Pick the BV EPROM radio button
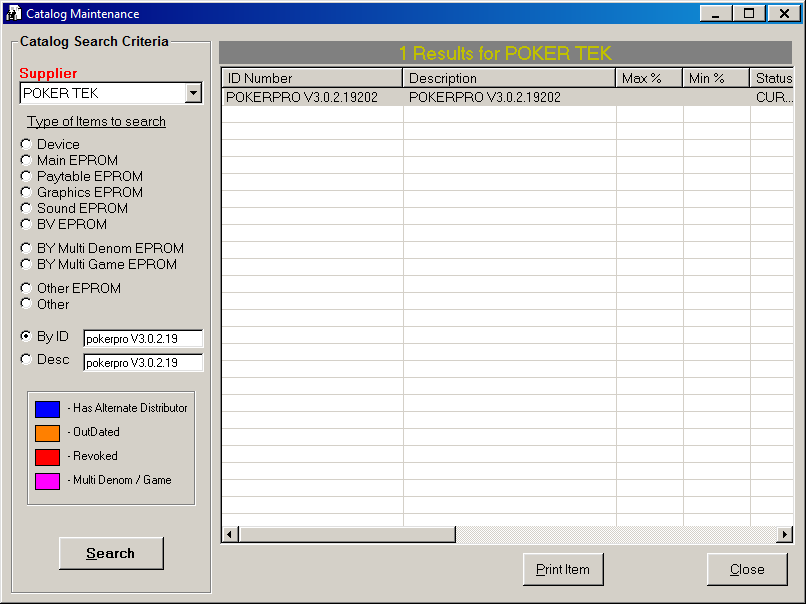Screen dimensions: 806x604 coord(26,224)
